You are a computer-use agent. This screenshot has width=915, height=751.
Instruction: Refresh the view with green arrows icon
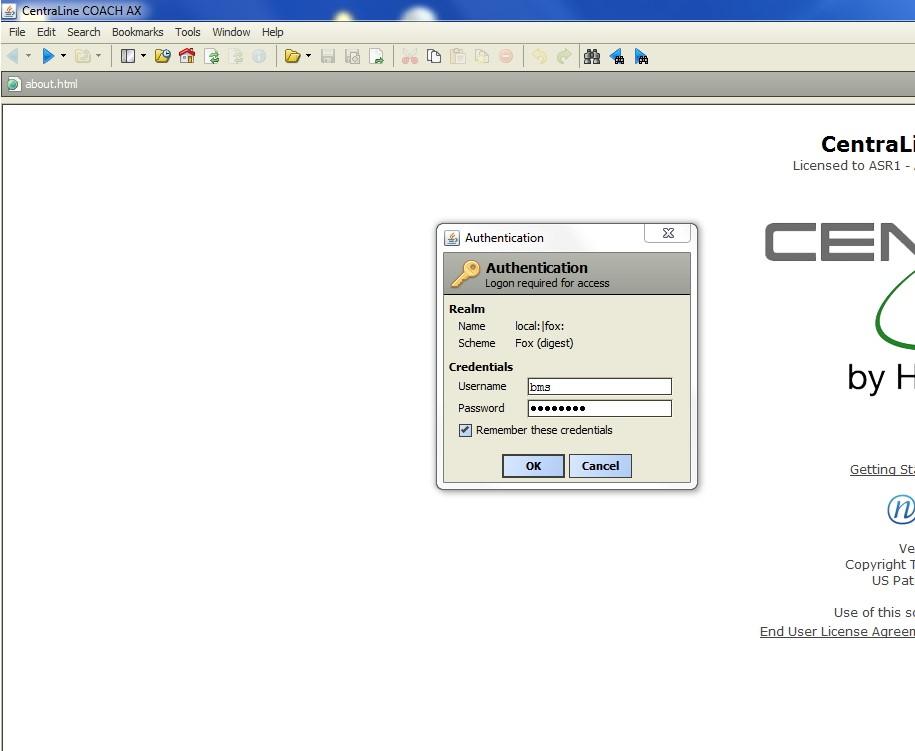pos(212,57)
